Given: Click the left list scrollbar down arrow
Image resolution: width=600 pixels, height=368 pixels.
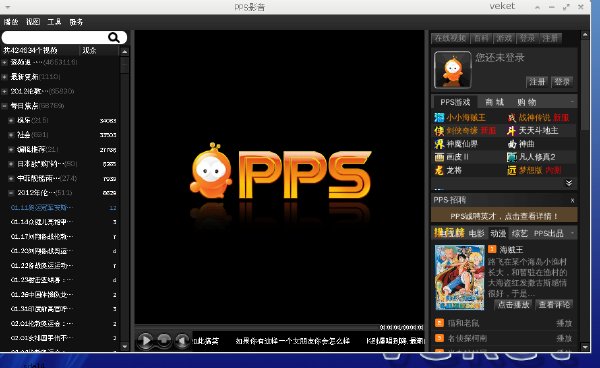Looking at the screenshot, I should [x=124, y=347].
